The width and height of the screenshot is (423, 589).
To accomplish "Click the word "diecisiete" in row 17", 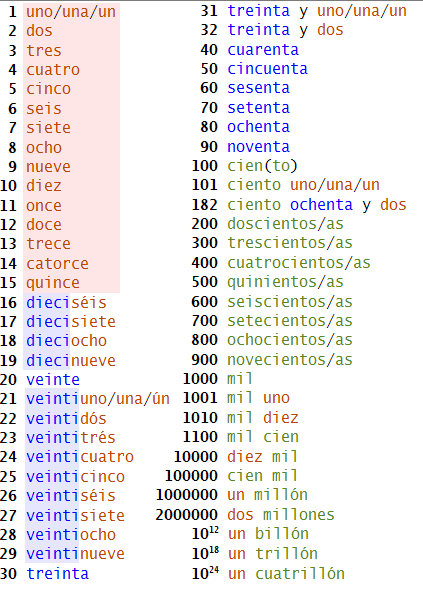I will coord(71,322).
